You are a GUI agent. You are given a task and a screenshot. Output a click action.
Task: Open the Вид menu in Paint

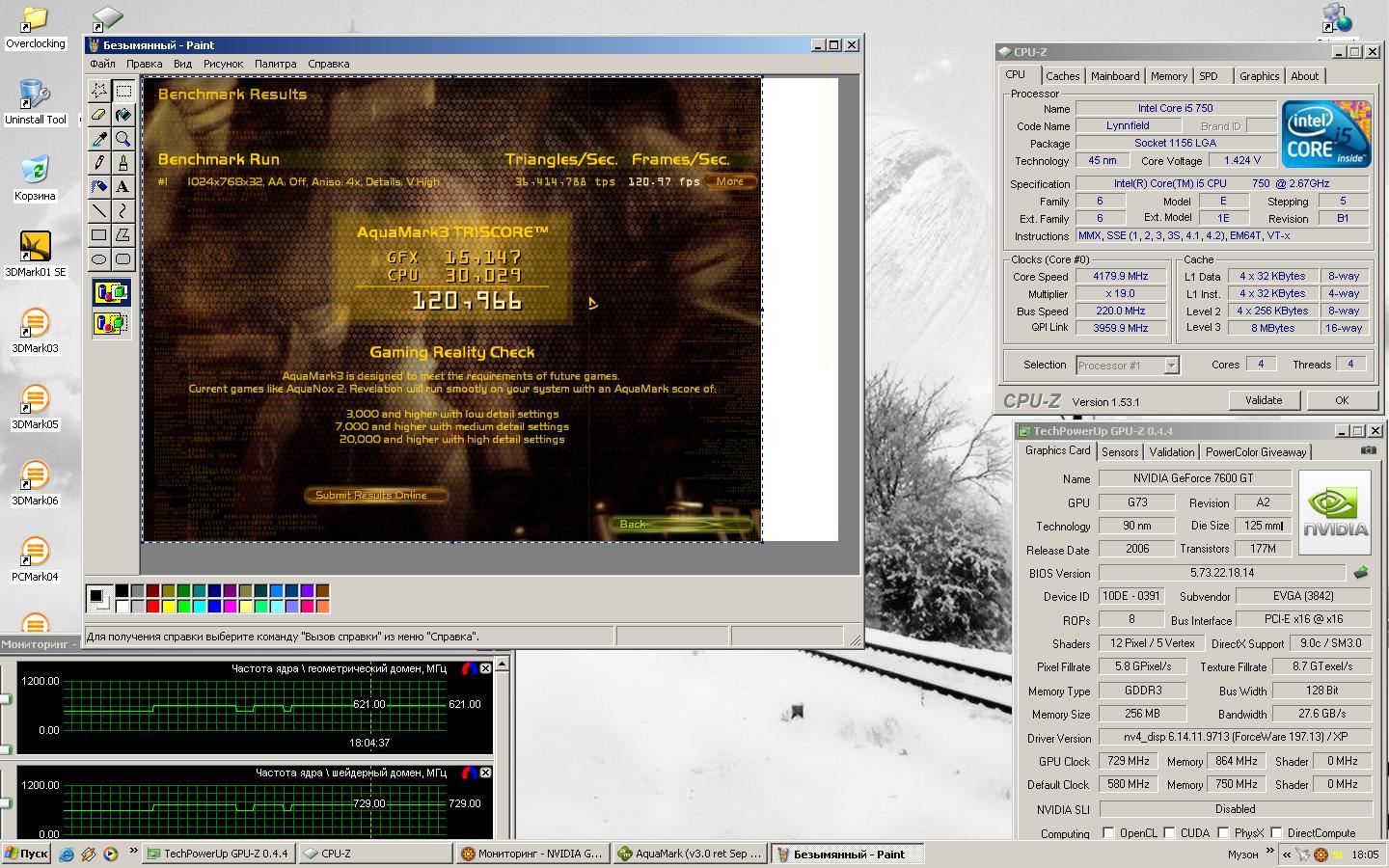pyautogui.click(x=182, y=64)
